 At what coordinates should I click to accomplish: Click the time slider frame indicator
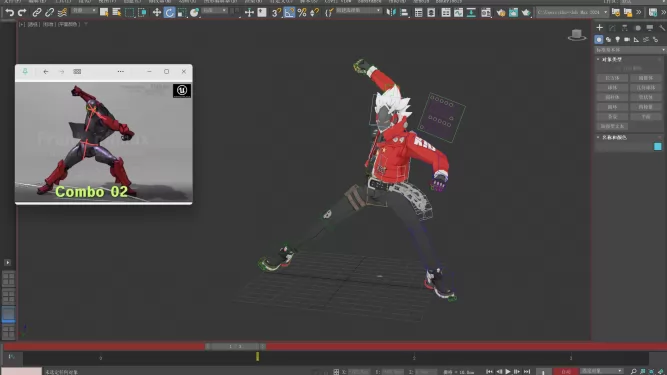coord(235,347)
